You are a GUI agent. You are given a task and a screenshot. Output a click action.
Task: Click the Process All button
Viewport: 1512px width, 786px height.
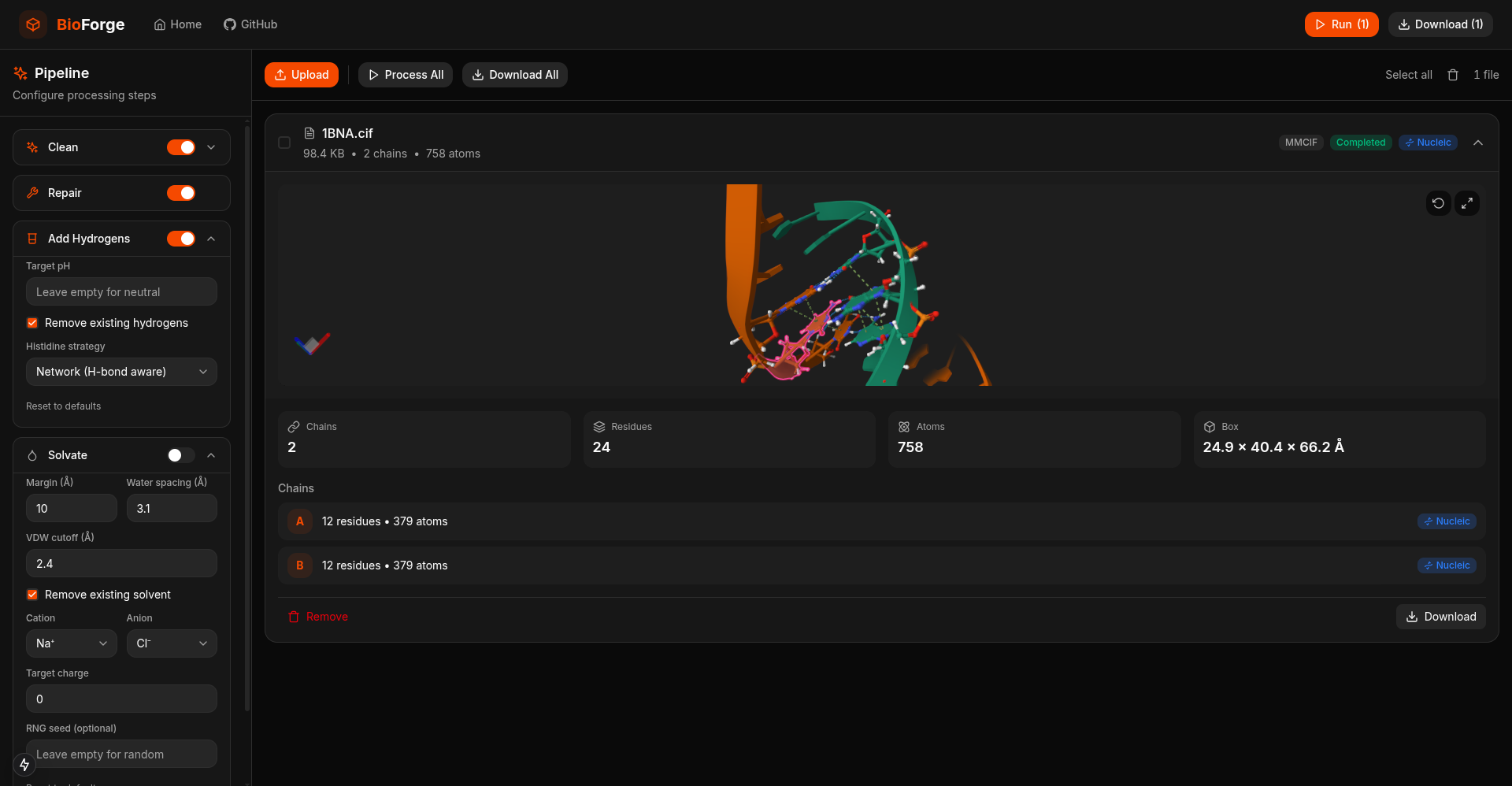click(x=406, y=75)
